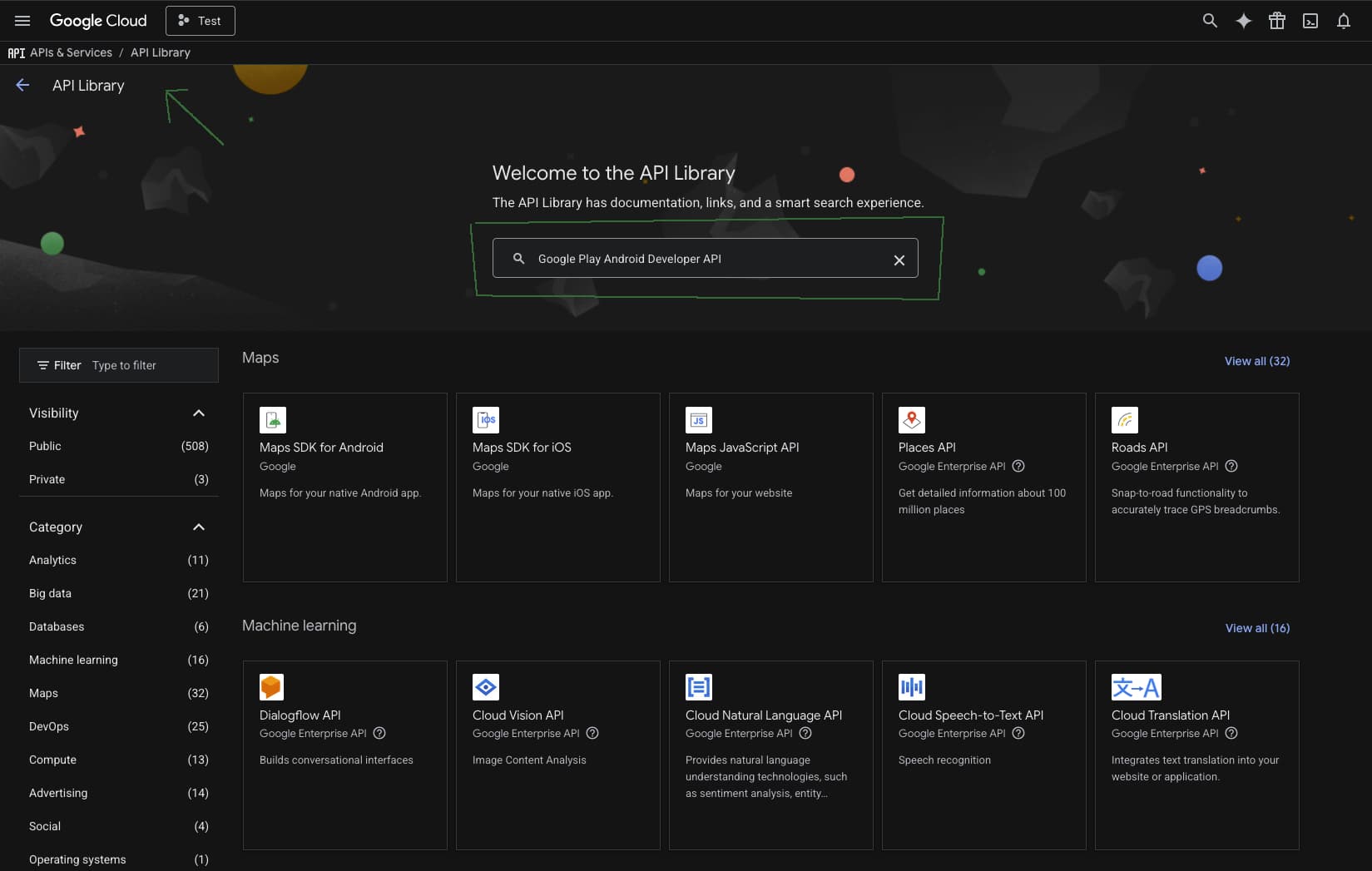This screenshot has width=1372, height=871.
Task: Click the Maps JavaScript API icon
Action: click(x=699, y=420)
